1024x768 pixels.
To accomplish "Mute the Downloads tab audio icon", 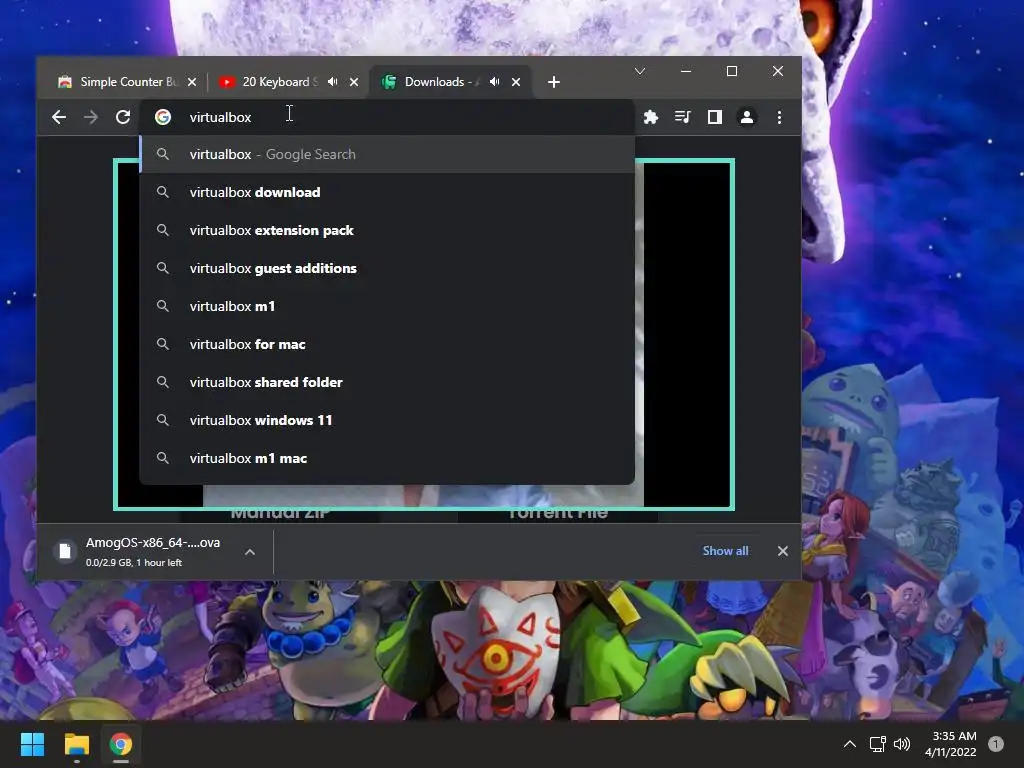I will [495, 82].
